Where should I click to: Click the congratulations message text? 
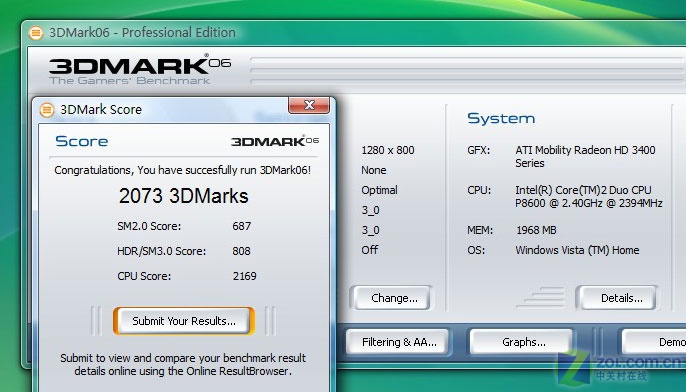tap(182, 170)
